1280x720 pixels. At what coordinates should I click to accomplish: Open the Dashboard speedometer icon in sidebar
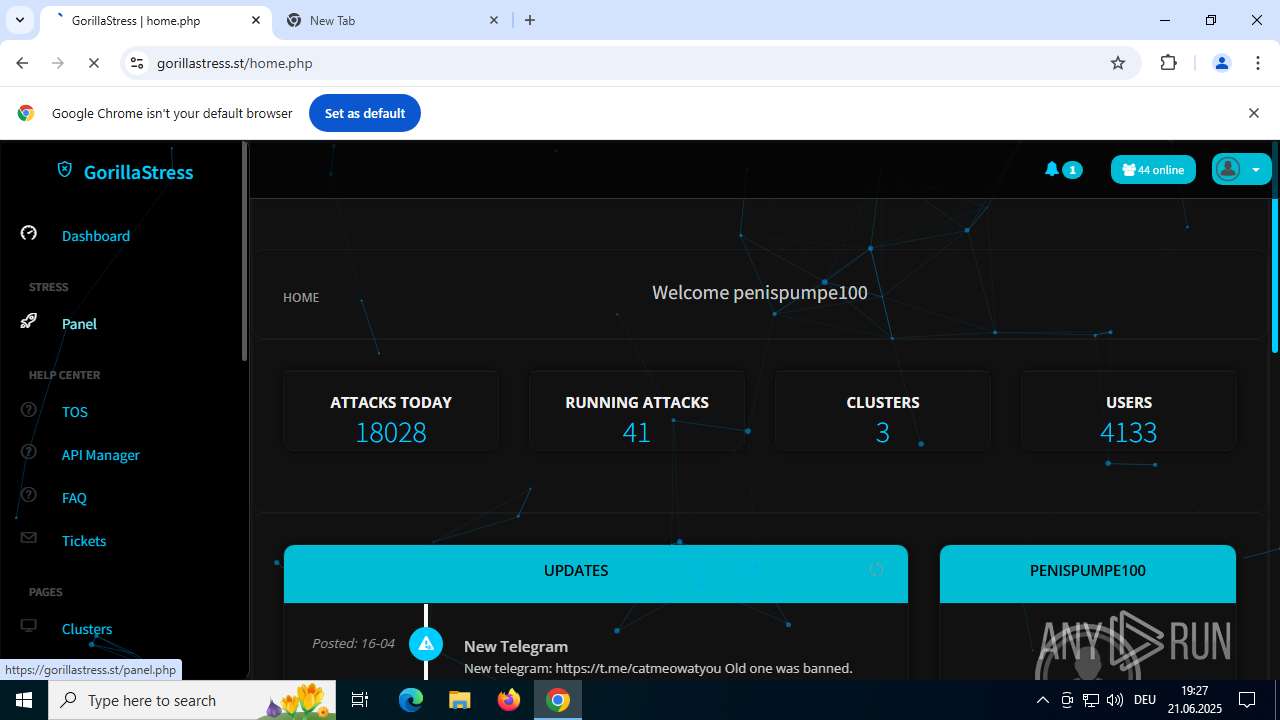pos(29,233)
